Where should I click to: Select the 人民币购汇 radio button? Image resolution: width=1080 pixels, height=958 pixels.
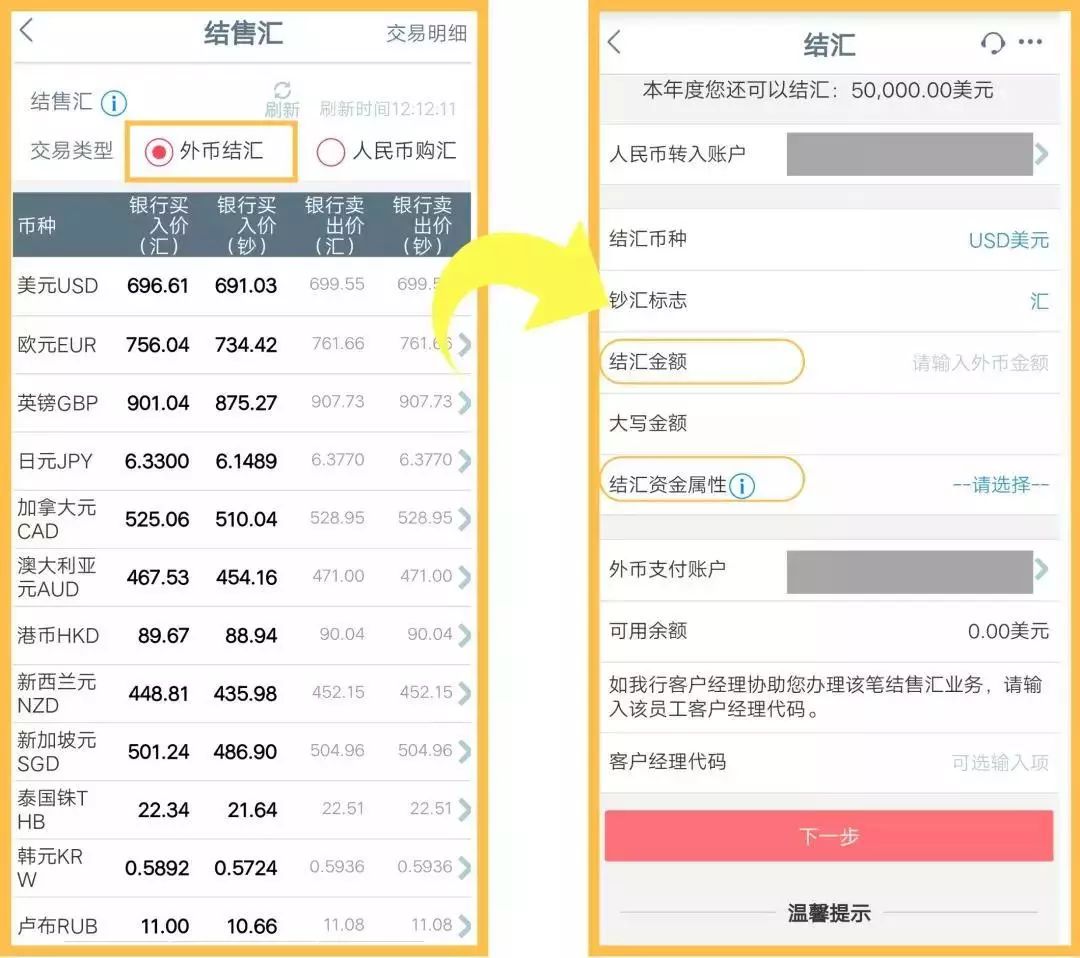330,152
